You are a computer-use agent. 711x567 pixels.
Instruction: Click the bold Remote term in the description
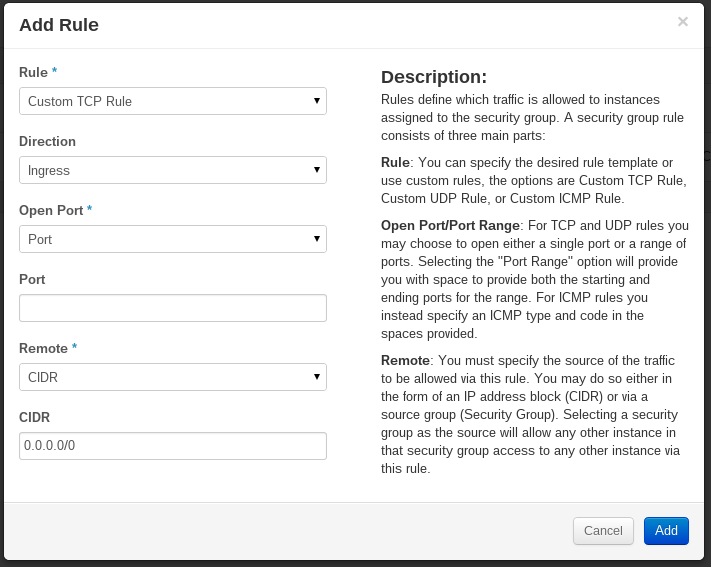(x=405, y=360)
